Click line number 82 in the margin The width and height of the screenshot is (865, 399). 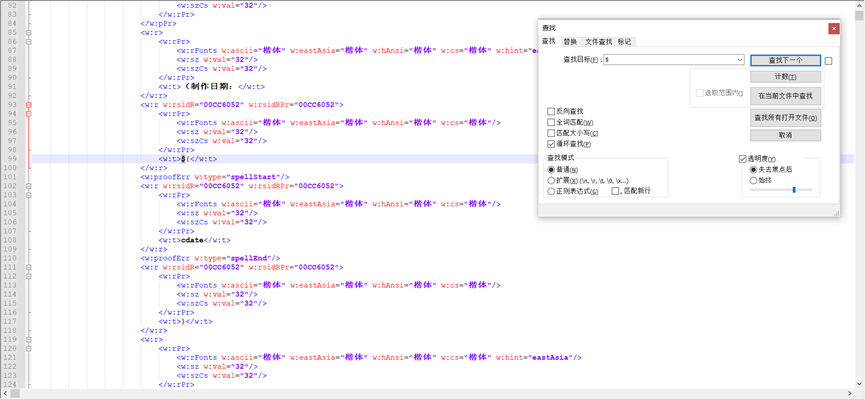click(12, 6)
